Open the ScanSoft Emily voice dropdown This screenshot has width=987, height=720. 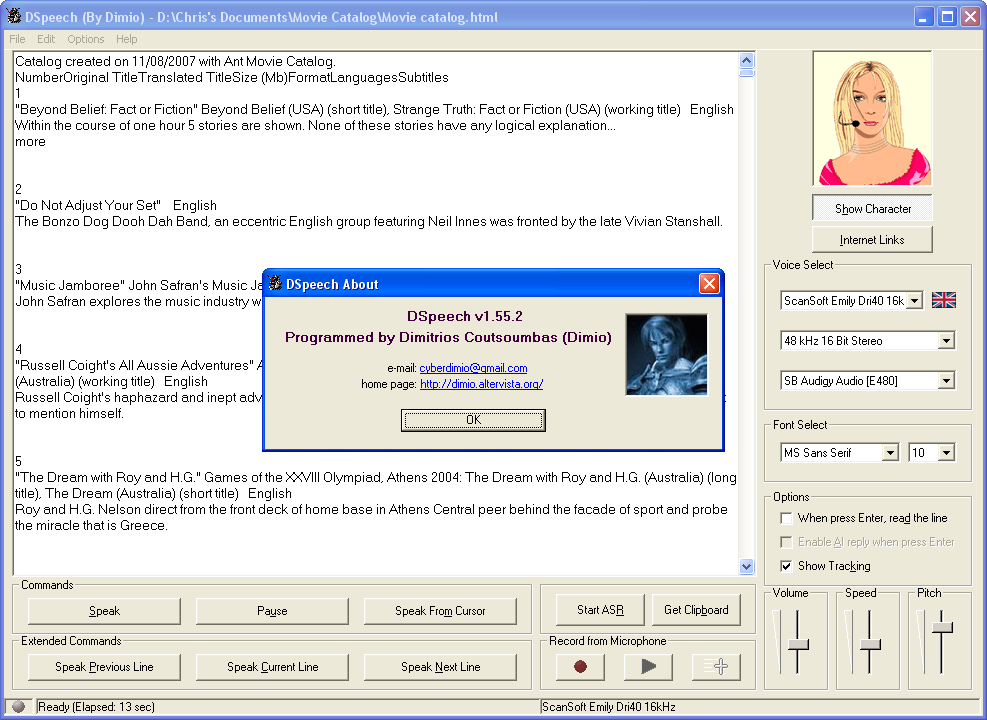(915, 301)
